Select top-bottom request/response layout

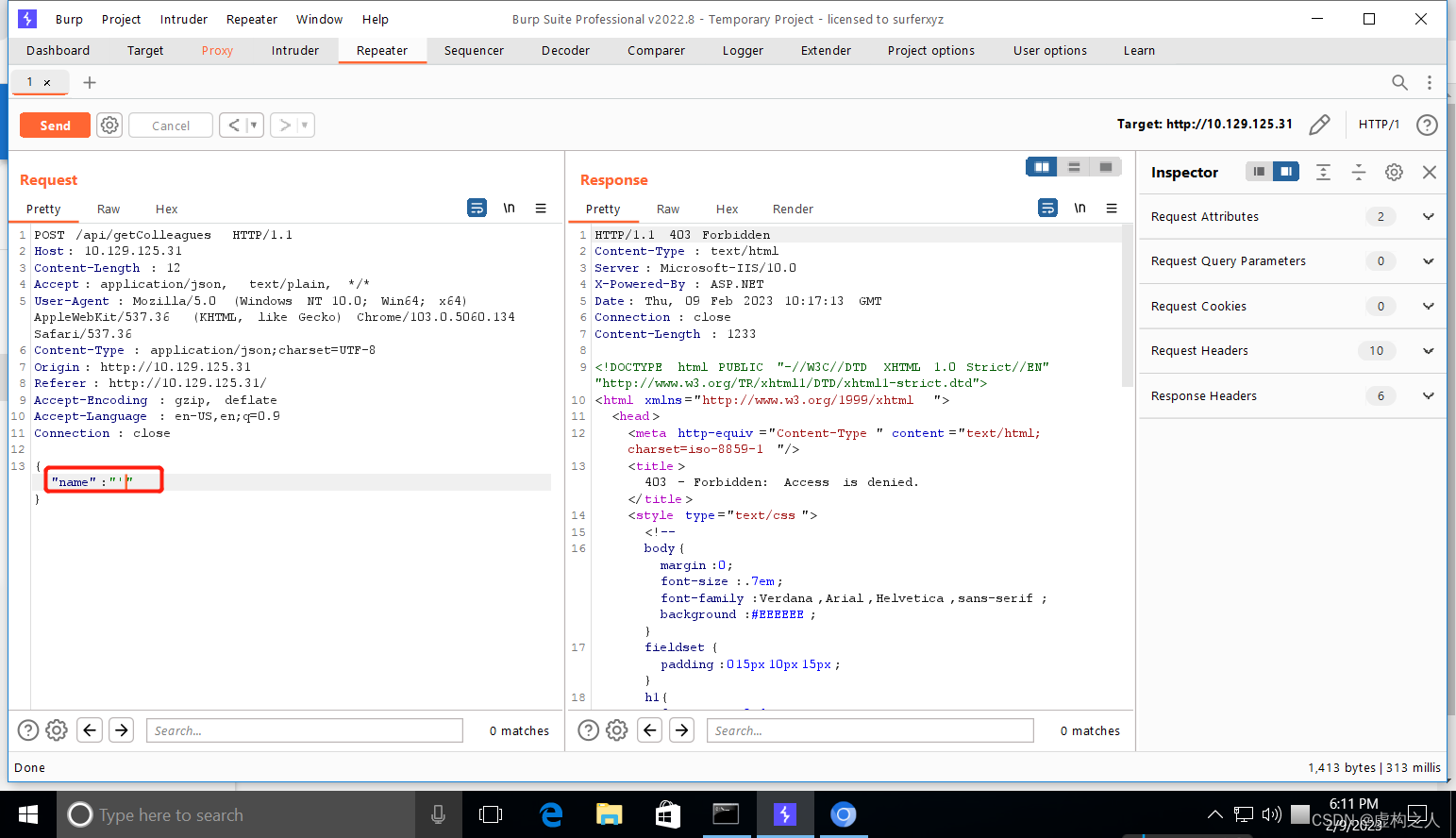pyautogui.click(x=1074, y=167)
